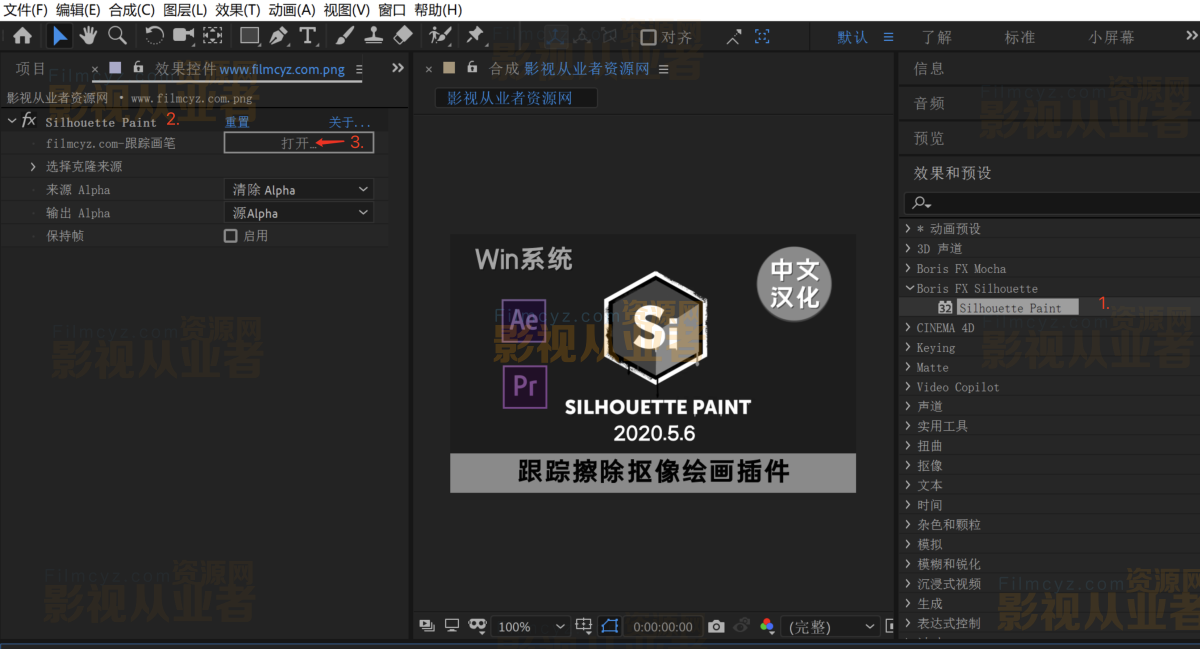This screenshot has width=1200, height=649.
Task: Click the snapping edge-extend icon
Action: [x=734, y=37]
